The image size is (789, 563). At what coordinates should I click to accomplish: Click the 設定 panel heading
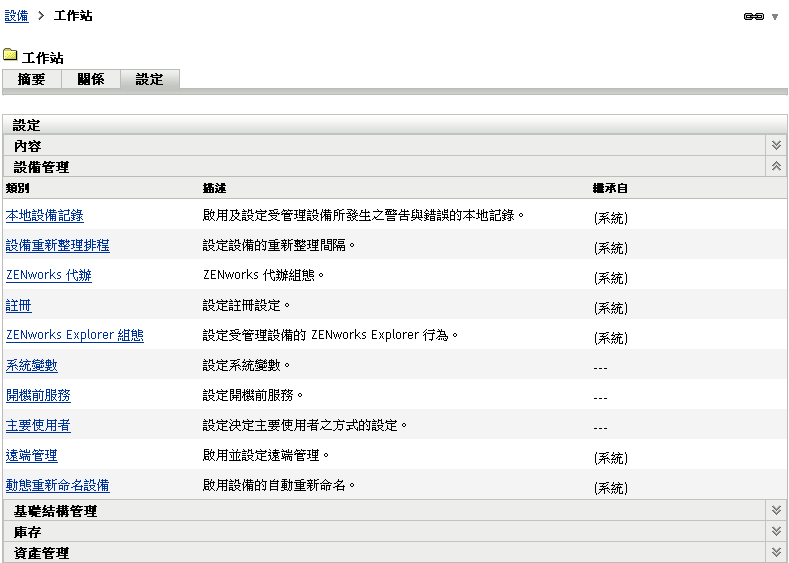coord(26,125)
